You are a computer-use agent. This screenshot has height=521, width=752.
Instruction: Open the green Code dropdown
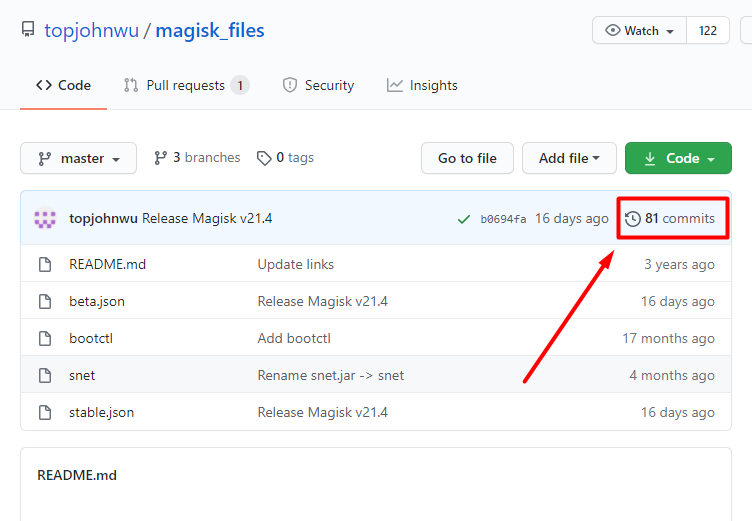coord(678,158)
